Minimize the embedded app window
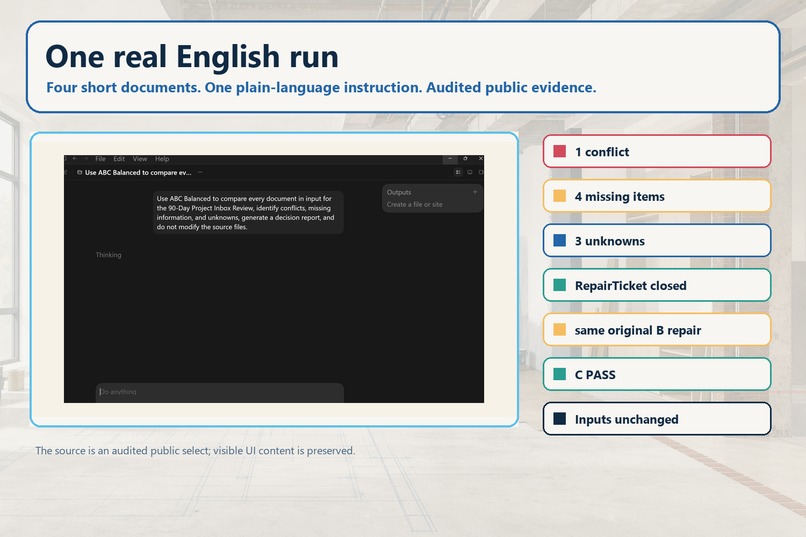This screenshot has width=806, height=537. pos(449,159)
